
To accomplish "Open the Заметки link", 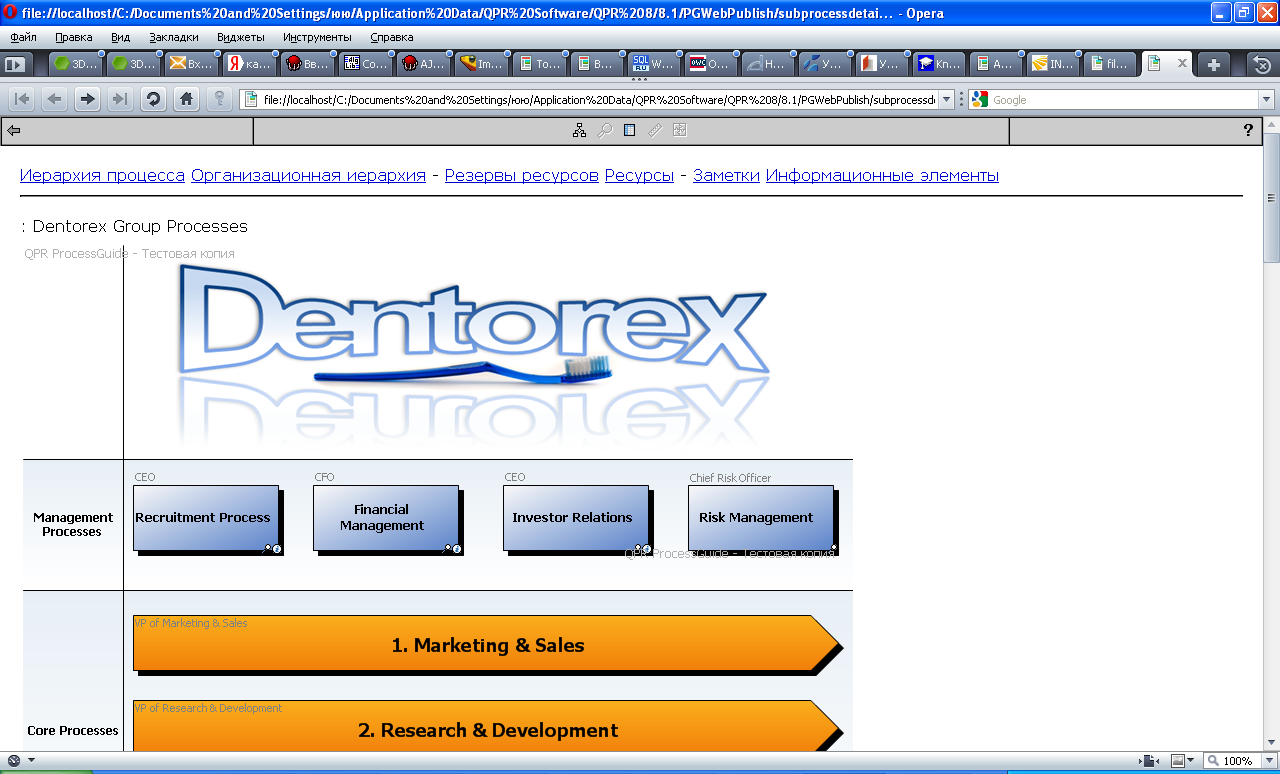I will [726, 175].
